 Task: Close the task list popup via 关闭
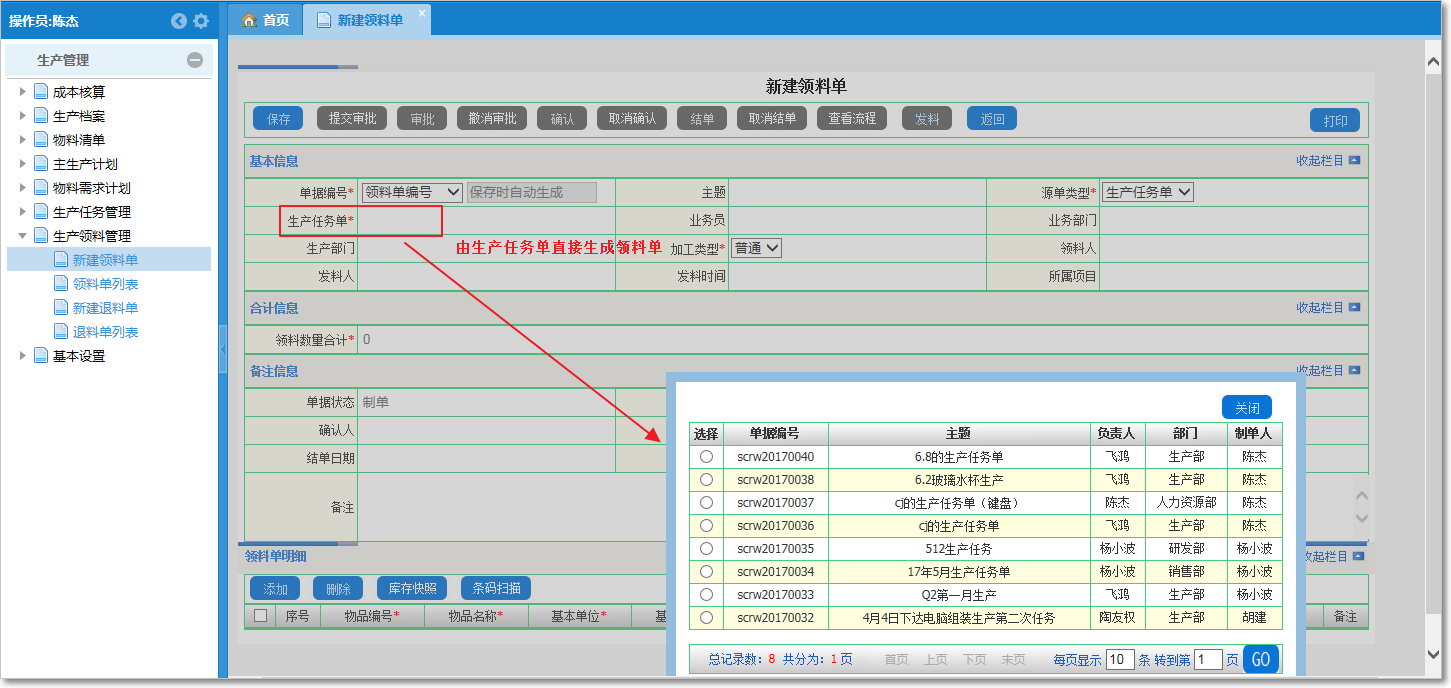coord(1245,407)
